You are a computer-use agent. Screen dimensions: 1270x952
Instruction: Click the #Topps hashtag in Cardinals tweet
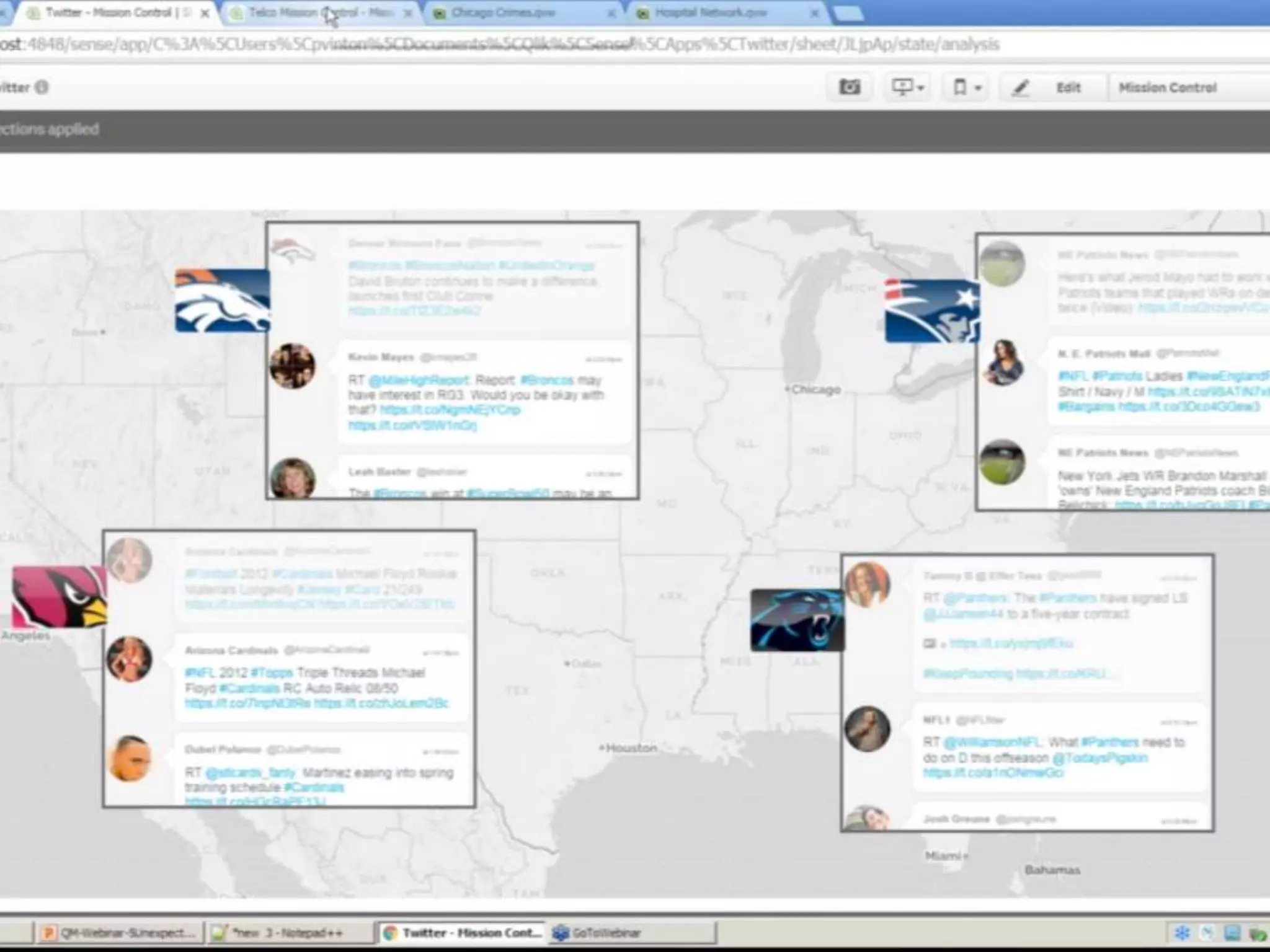tap(272, 672)
